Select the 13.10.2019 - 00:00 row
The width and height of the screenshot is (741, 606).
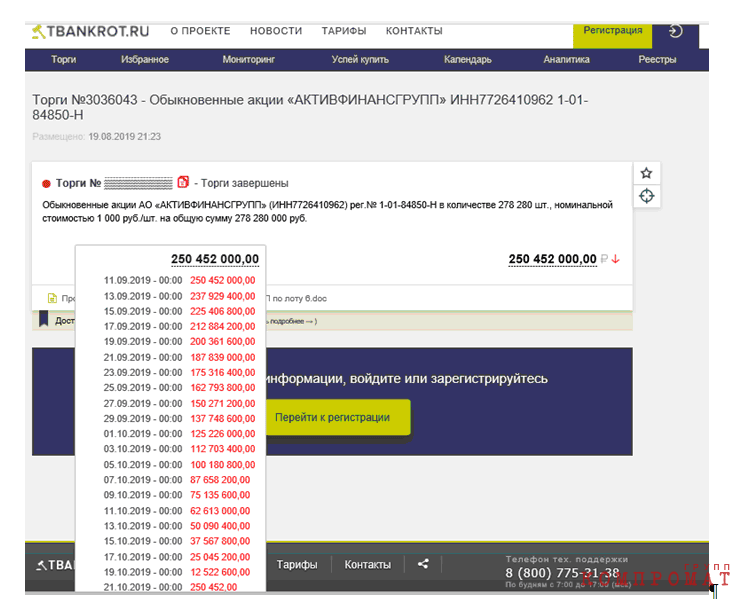[177, 526]
